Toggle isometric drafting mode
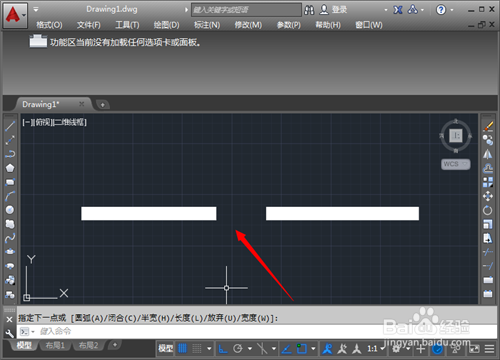Viewport: 500px width, 360px height. [262, 349]
